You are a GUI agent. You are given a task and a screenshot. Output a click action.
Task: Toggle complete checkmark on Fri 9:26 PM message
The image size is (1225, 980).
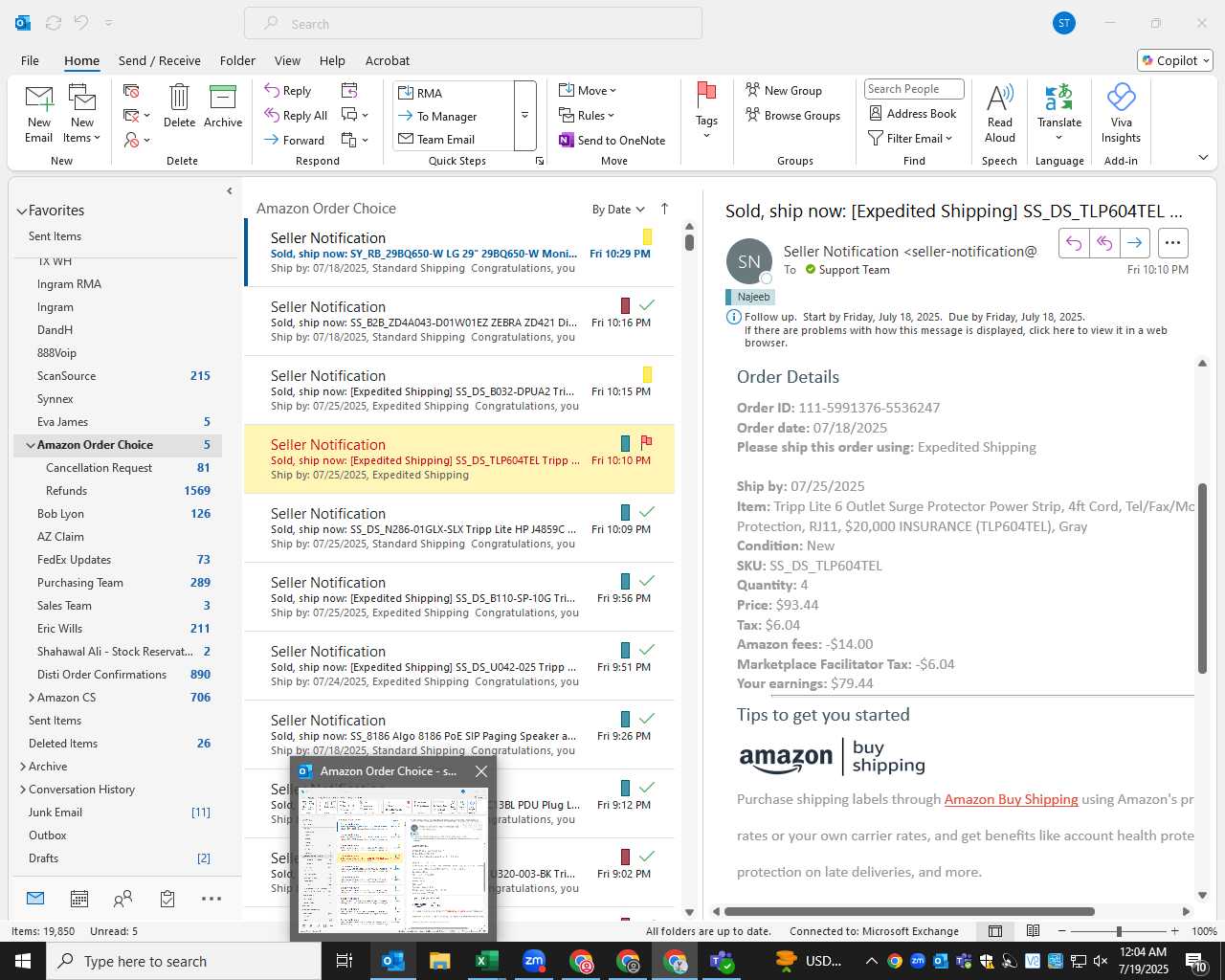click(647, 719)
